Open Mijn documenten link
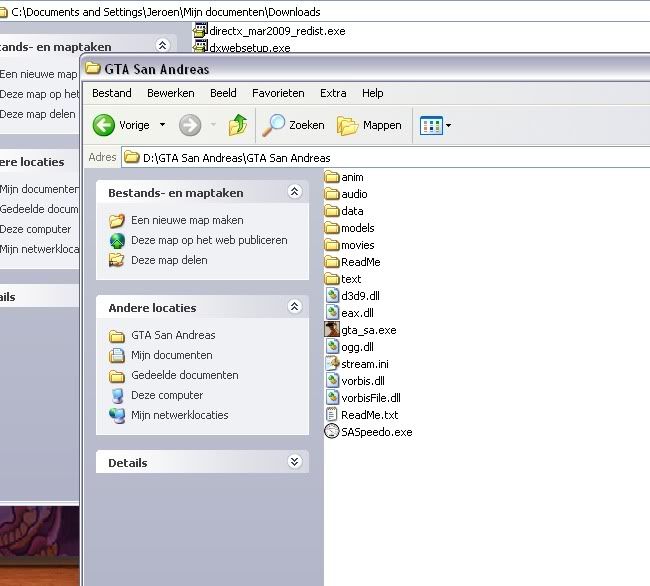Viewport: 650px width, 586px height. click(172, 355)
